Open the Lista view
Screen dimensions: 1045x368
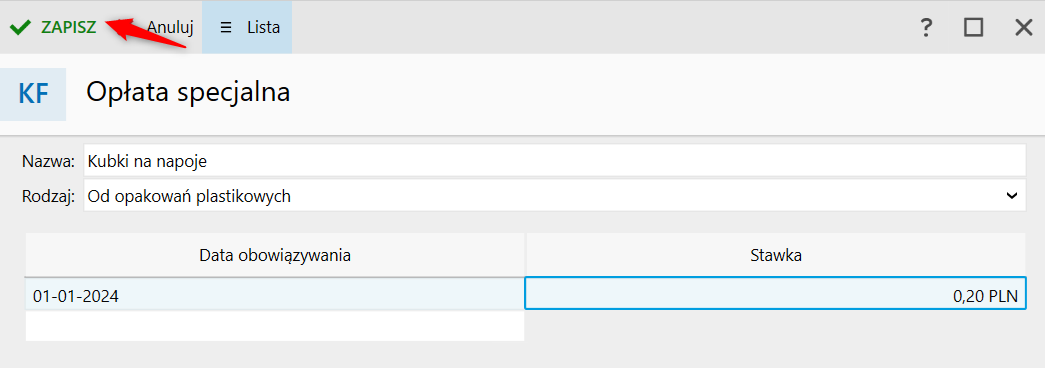click(x=247, y=27)
